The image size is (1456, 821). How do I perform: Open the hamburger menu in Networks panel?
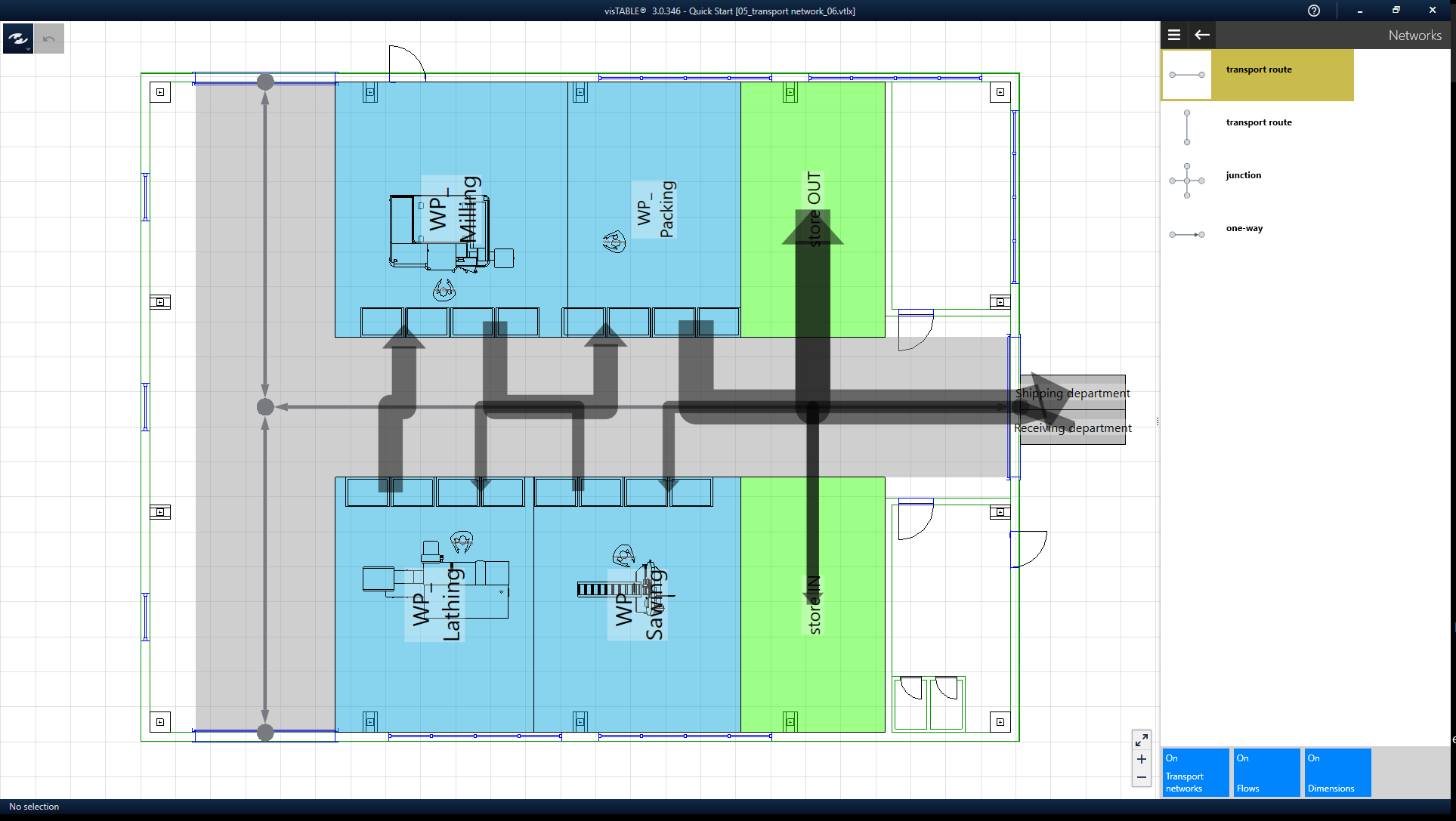pos(1174,35)
